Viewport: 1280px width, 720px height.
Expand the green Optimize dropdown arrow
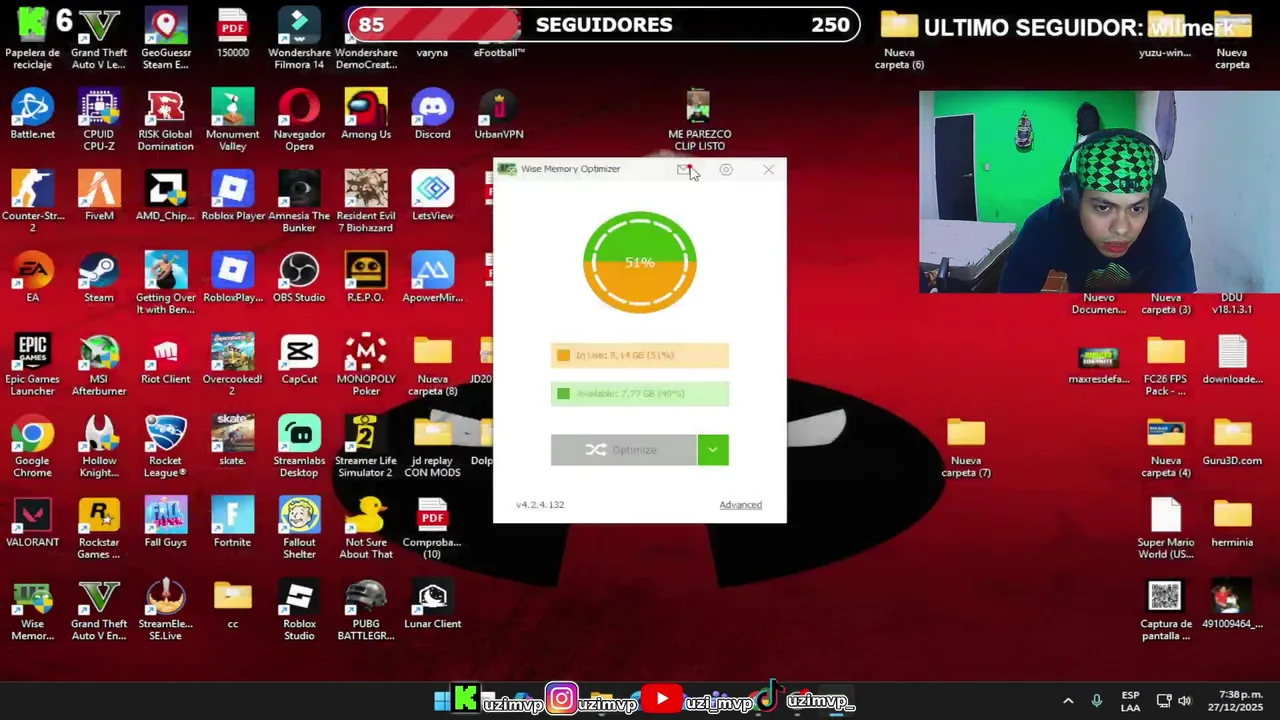tap(713, 450)
